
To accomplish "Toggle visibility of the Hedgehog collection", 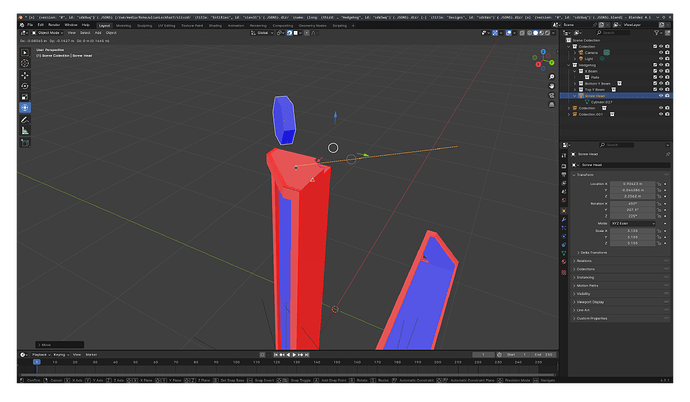I will click(661, 65).
